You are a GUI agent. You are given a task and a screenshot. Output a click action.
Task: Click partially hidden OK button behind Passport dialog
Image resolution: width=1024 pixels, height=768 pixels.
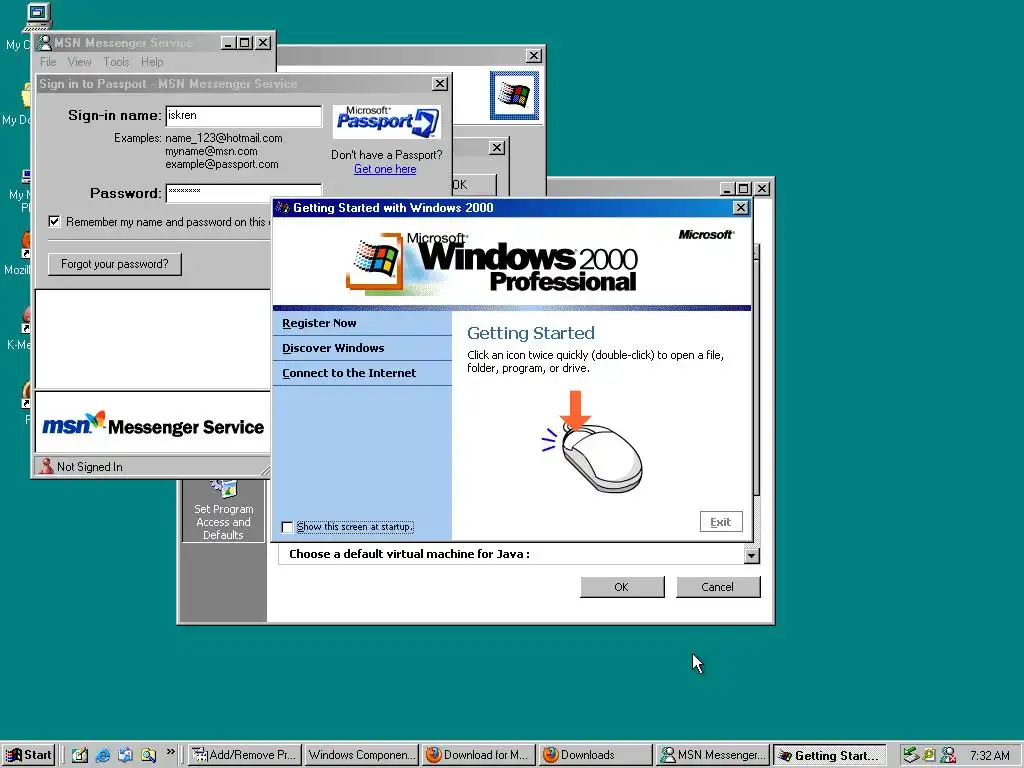pos(474,185)
